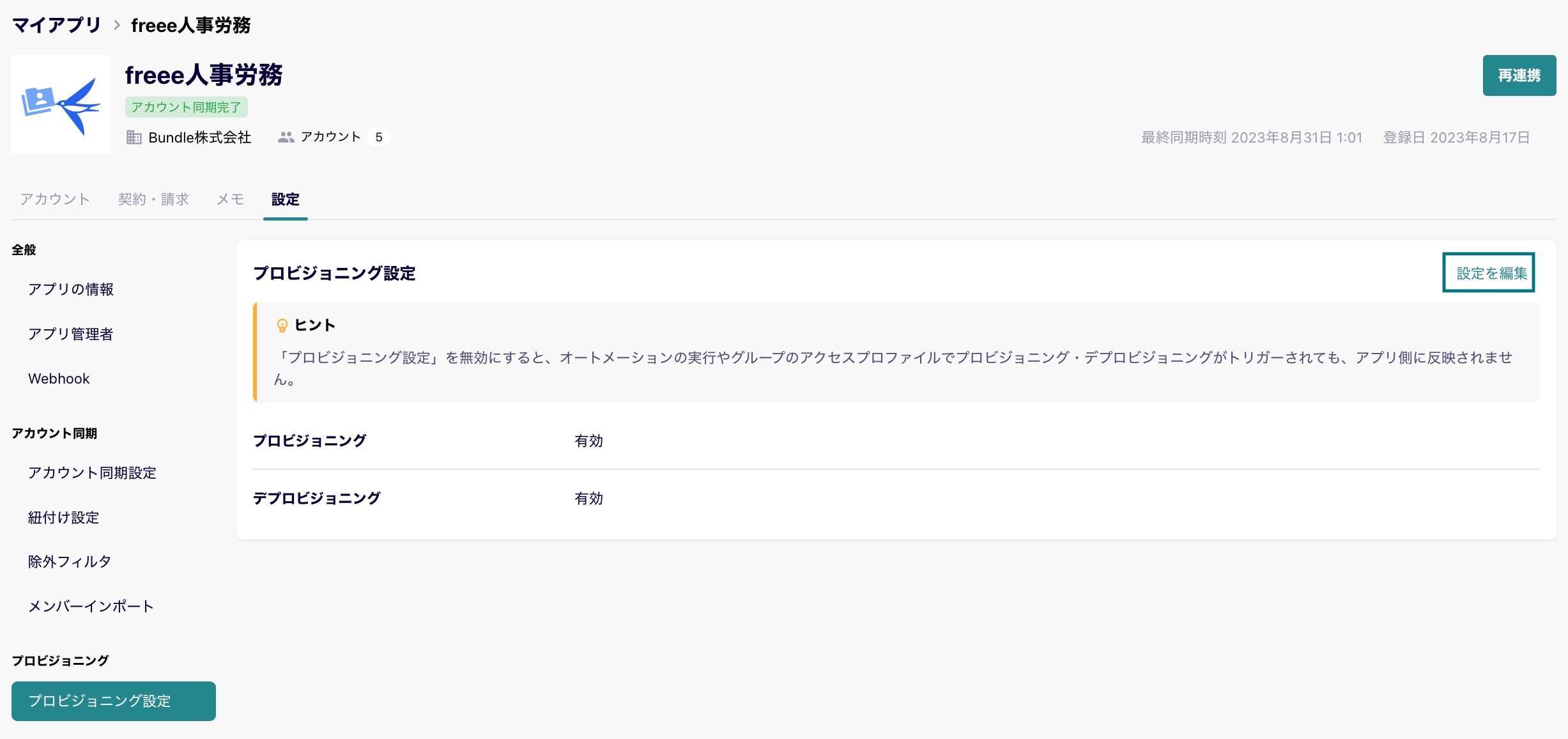The image size is (1568, 739).
Task: Open 紐付け設定 in sidebar
Action: (63, 518)
